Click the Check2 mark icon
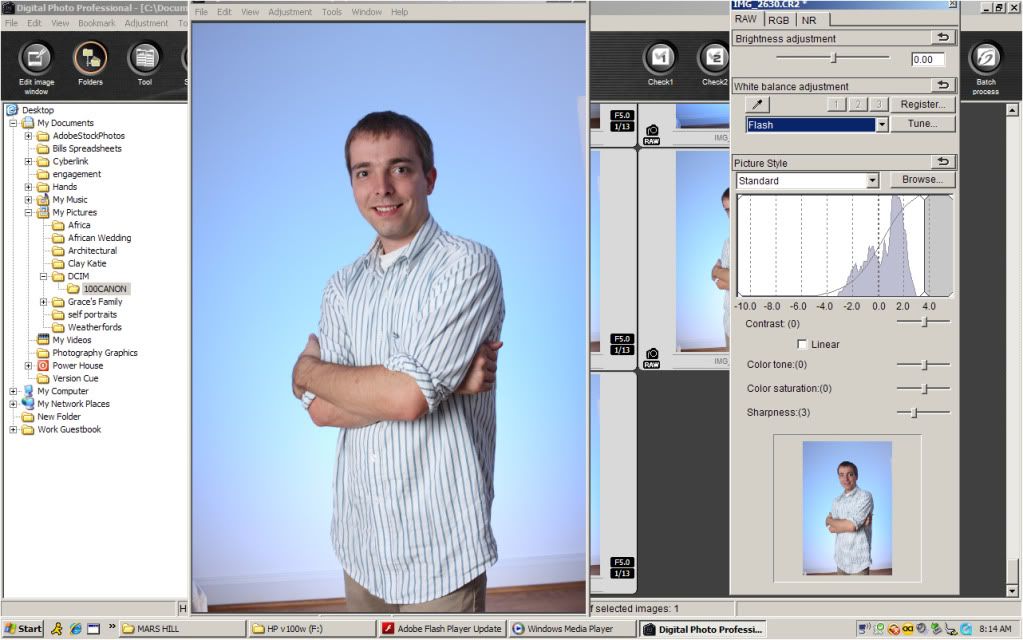The height and width of the screenshot is (640, 1023). (714, 57)
